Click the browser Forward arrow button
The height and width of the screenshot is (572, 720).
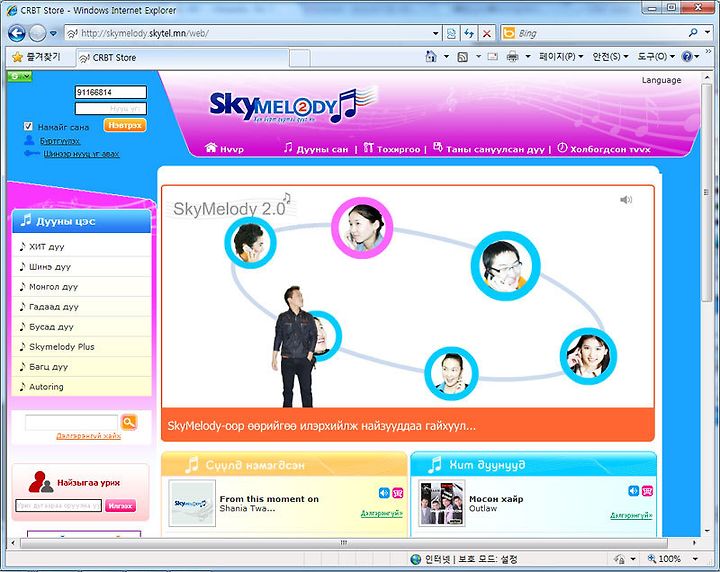38,33
